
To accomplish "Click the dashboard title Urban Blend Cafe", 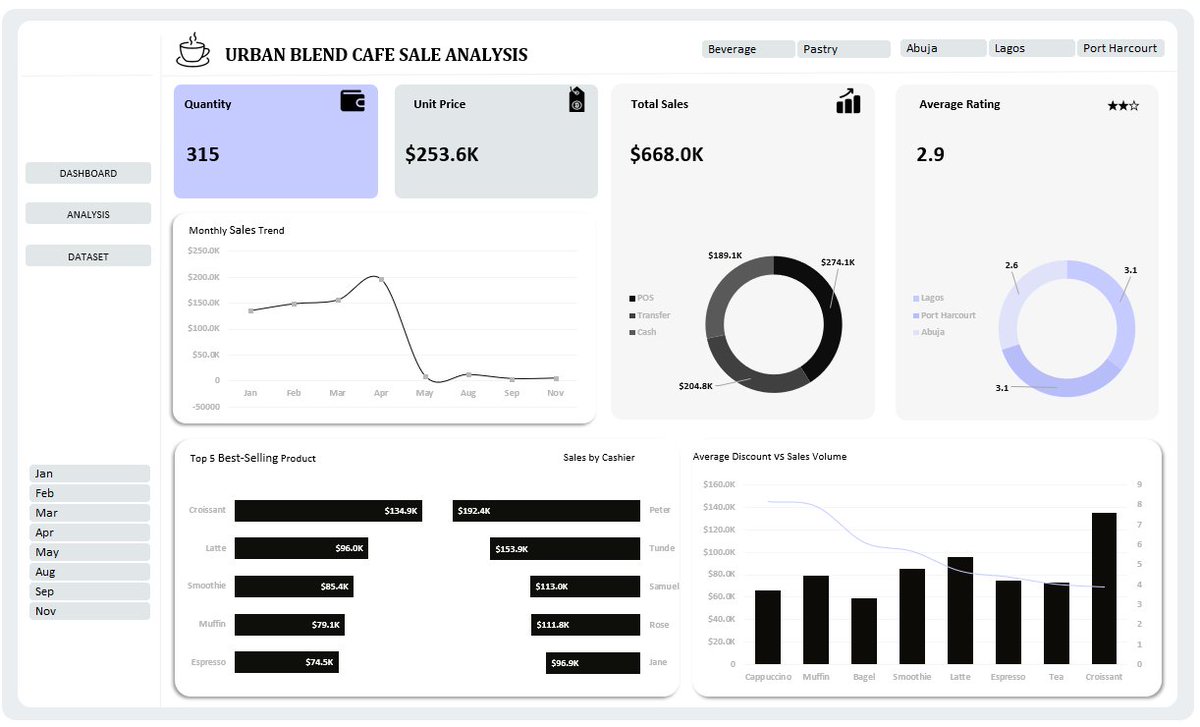I will (x=376, y=55).
